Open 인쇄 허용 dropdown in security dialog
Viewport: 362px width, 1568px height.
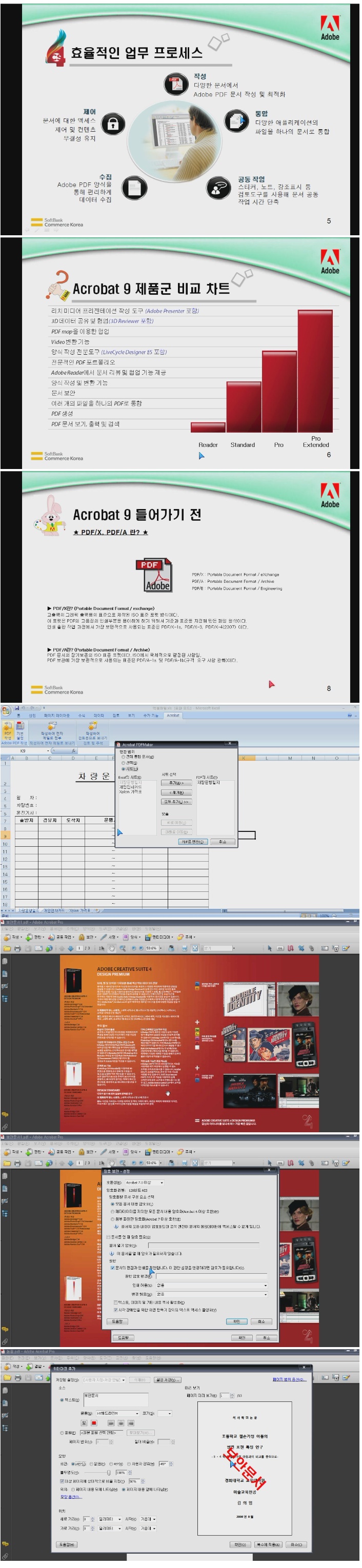click(211, 1286)
